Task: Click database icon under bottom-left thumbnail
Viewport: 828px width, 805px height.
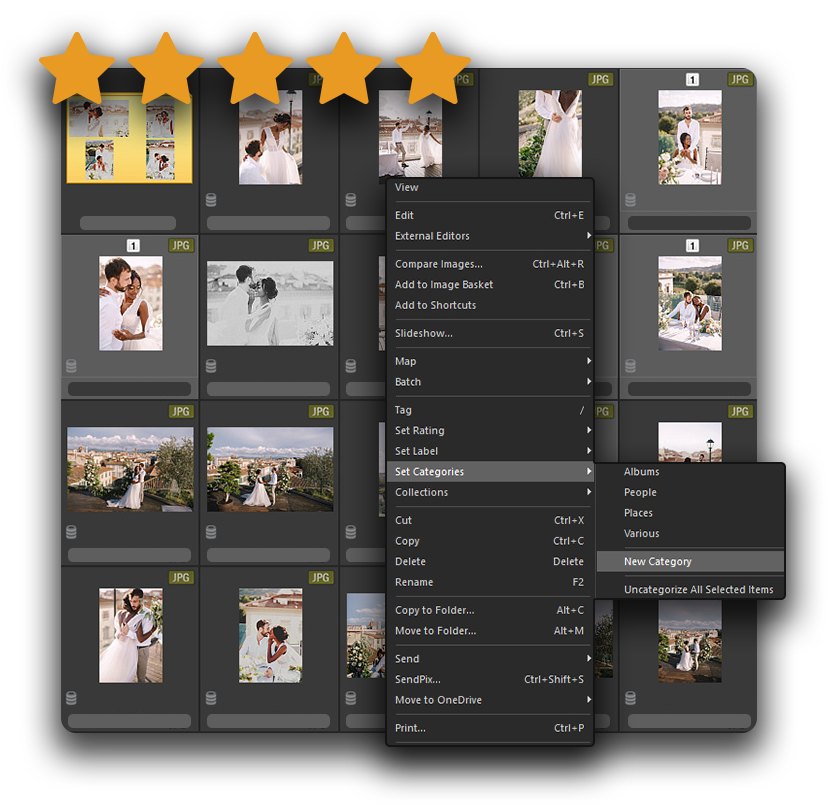Action: (x=71, y=698)
